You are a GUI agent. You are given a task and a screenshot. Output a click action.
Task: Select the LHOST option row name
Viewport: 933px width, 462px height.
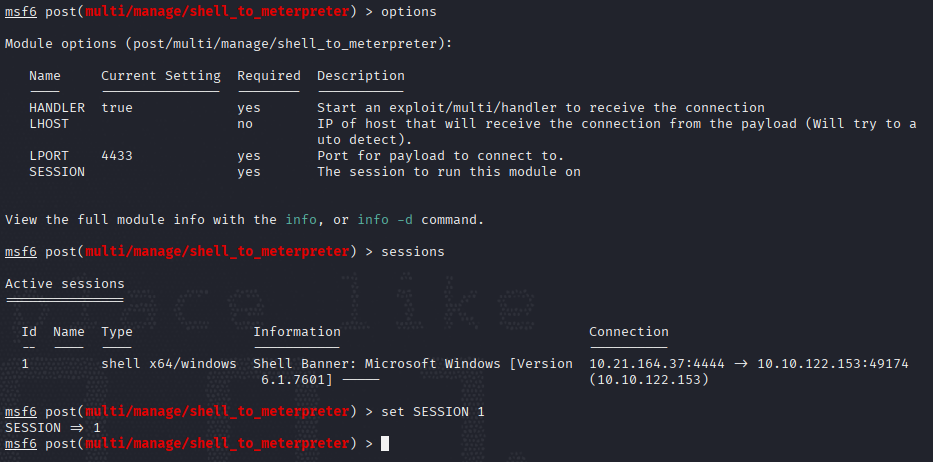tap(49, 124)
